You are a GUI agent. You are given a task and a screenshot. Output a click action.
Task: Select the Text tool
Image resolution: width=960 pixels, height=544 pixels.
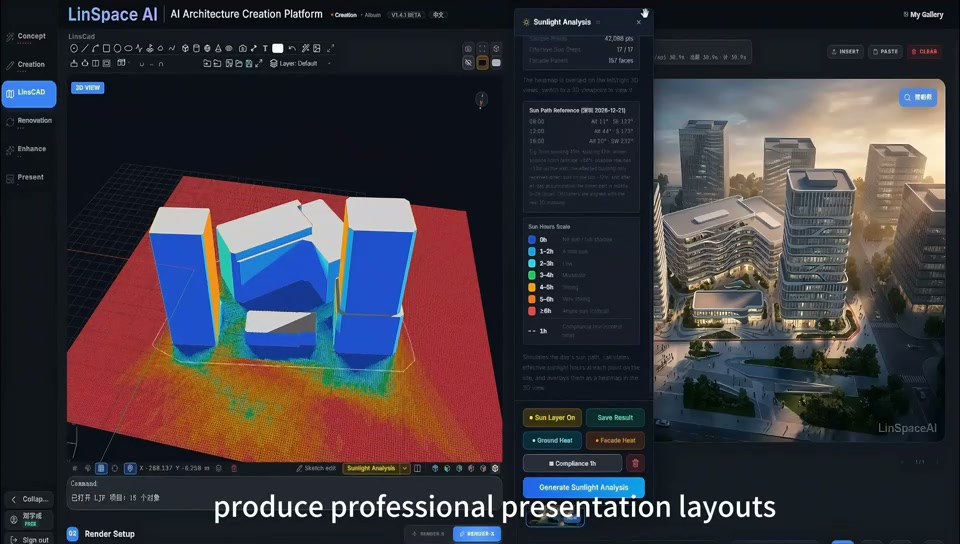265,48
